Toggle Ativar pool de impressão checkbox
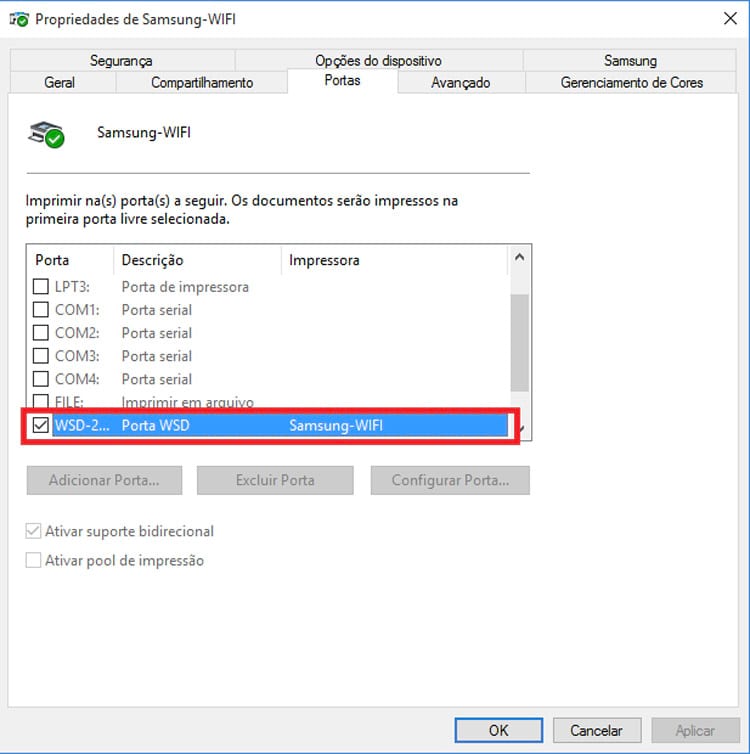The image size is (750, 754). point(34,561)
